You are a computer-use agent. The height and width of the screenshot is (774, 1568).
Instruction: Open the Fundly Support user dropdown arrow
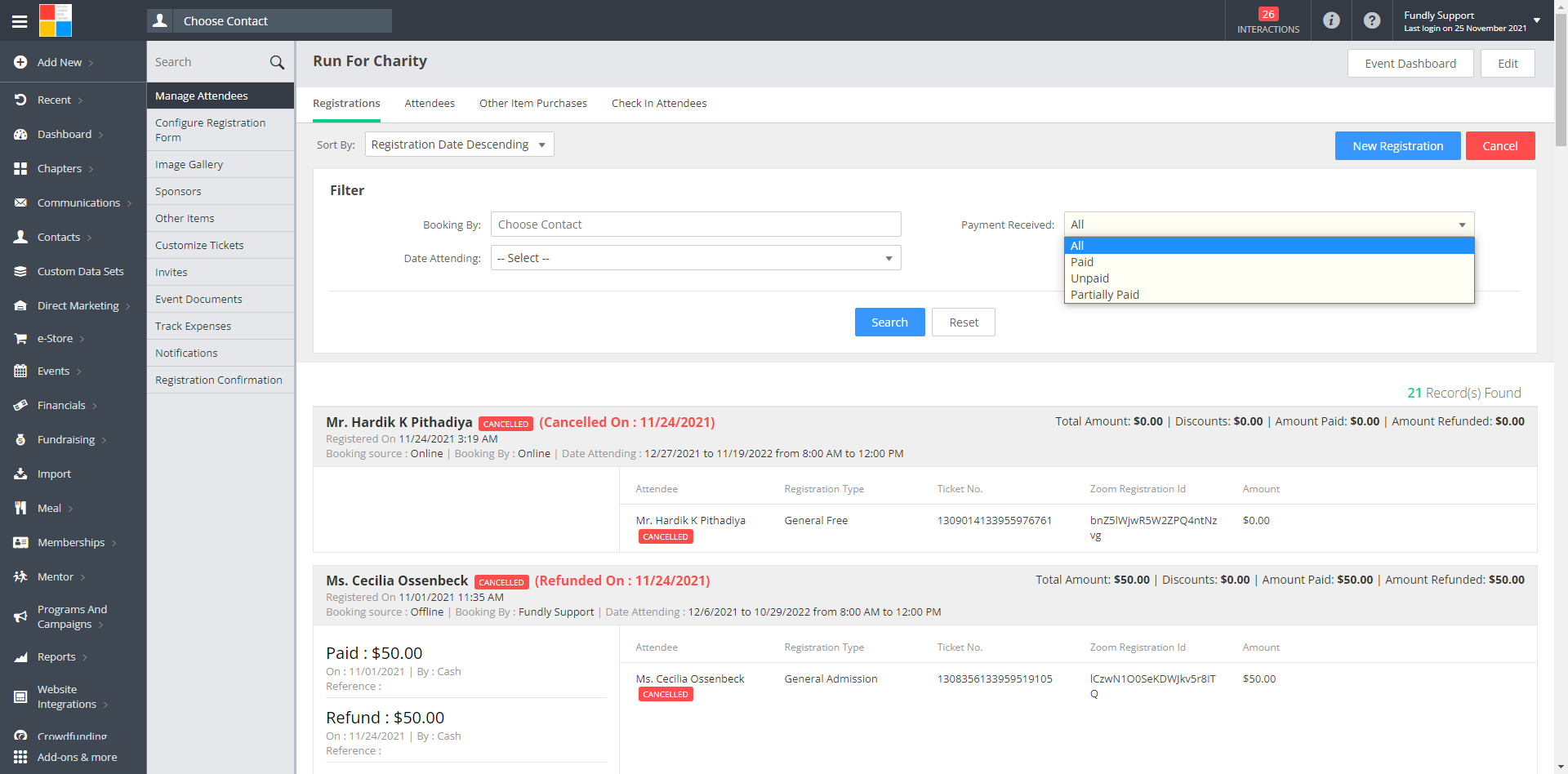tap(1537, 20)
